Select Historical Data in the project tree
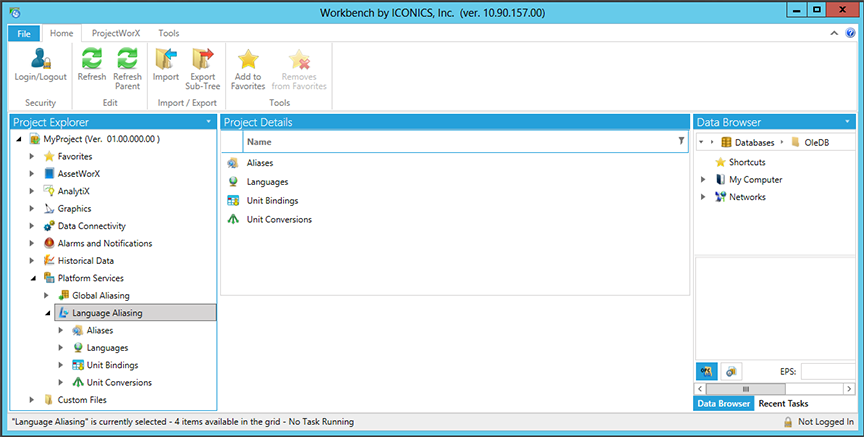This screenshot has height=437, width=864. tap(91, 261)
